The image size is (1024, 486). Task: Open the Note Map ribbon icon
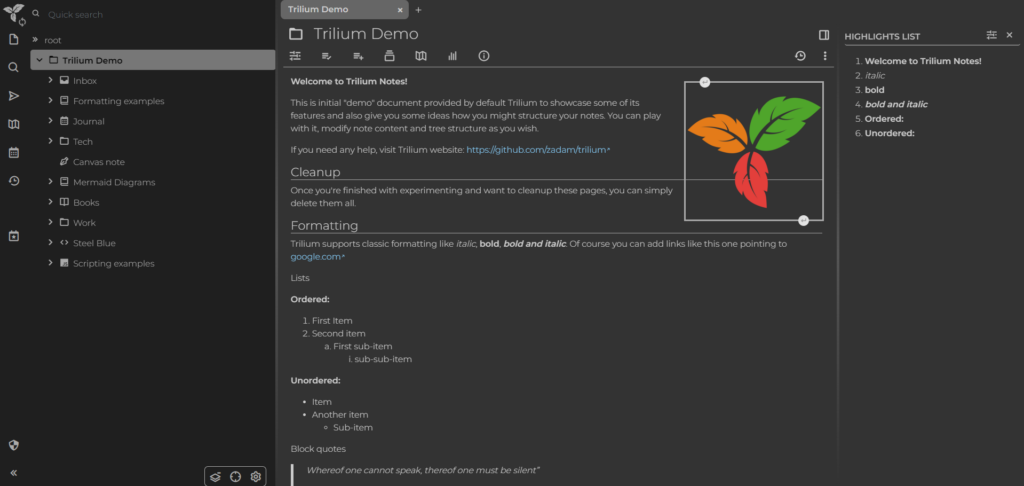pos(421,56)
